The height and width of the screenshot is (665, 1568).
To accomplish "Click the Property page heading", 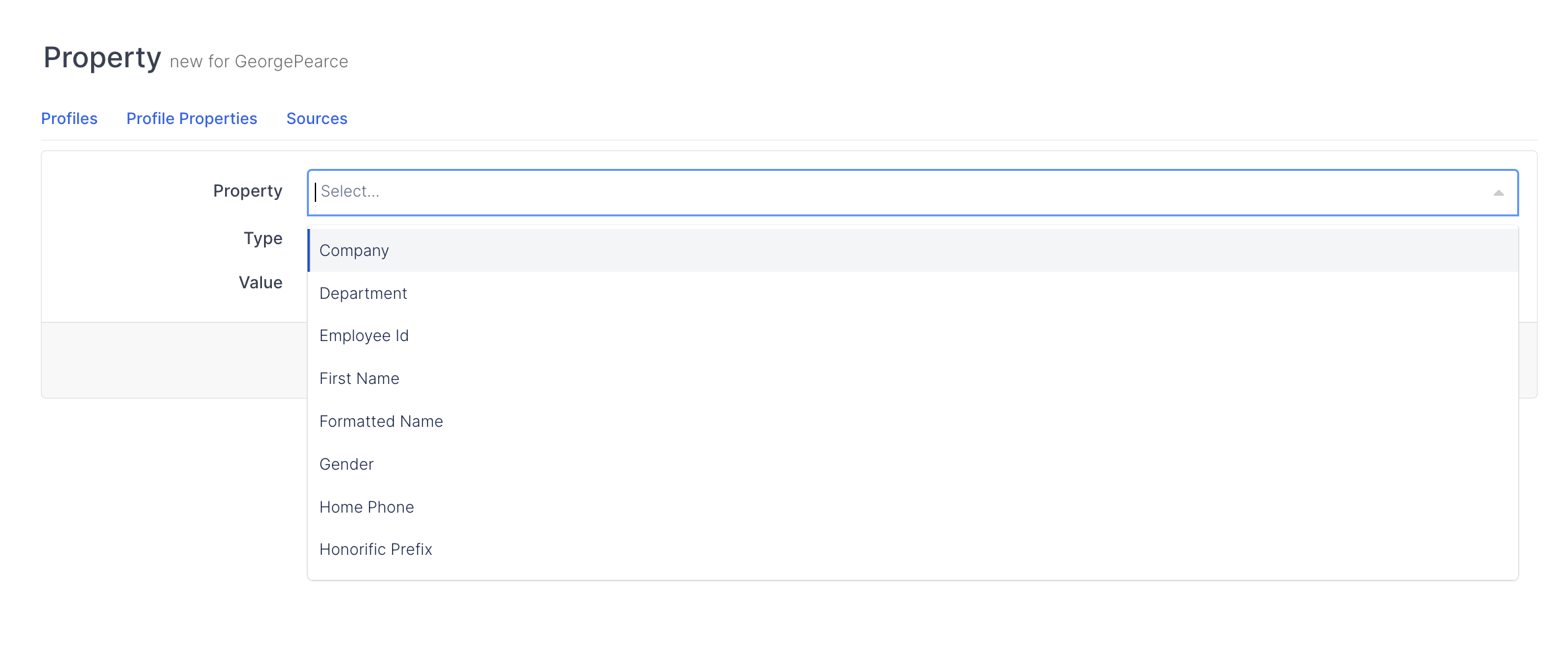I will point(102,58).
